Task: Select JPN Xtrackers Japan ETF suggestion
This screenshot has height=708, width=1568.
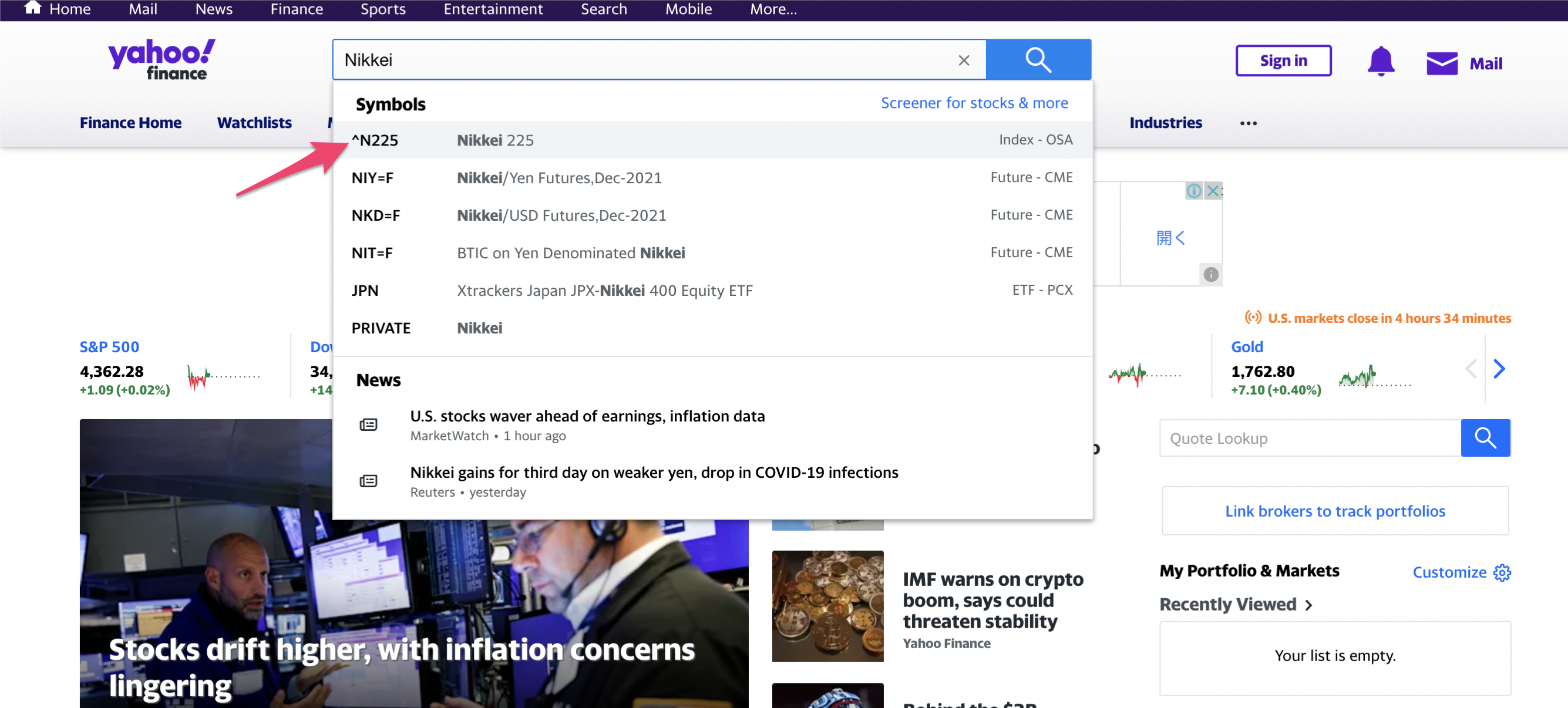Action: (712, 291)
